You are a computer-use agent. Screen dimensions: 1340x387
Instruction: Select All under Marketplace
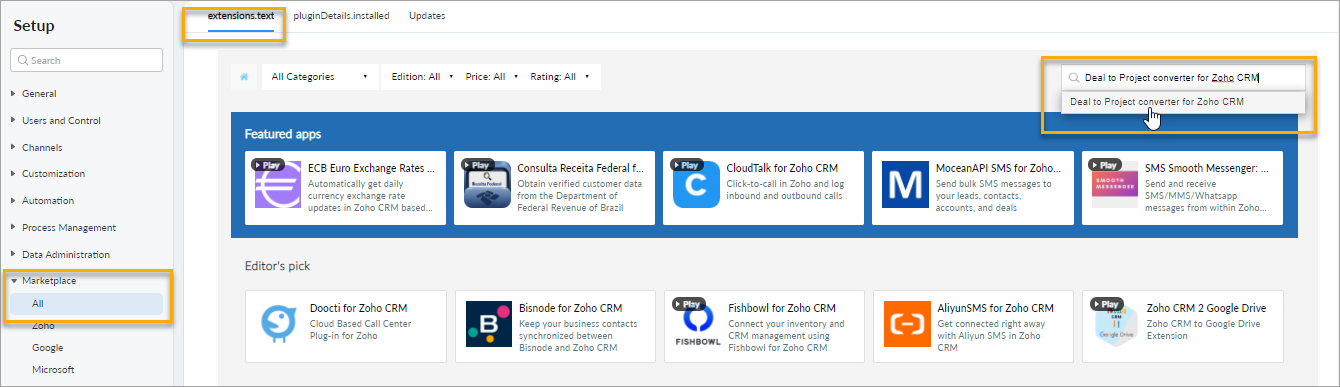click(86, 304)
